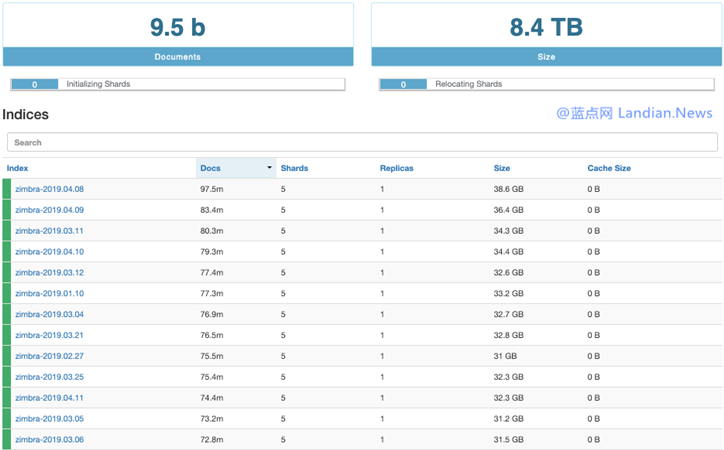Viewport: 724px width, 450px height.
Task: Select index zimbra-2019.04.10
Action: point(49,252)
